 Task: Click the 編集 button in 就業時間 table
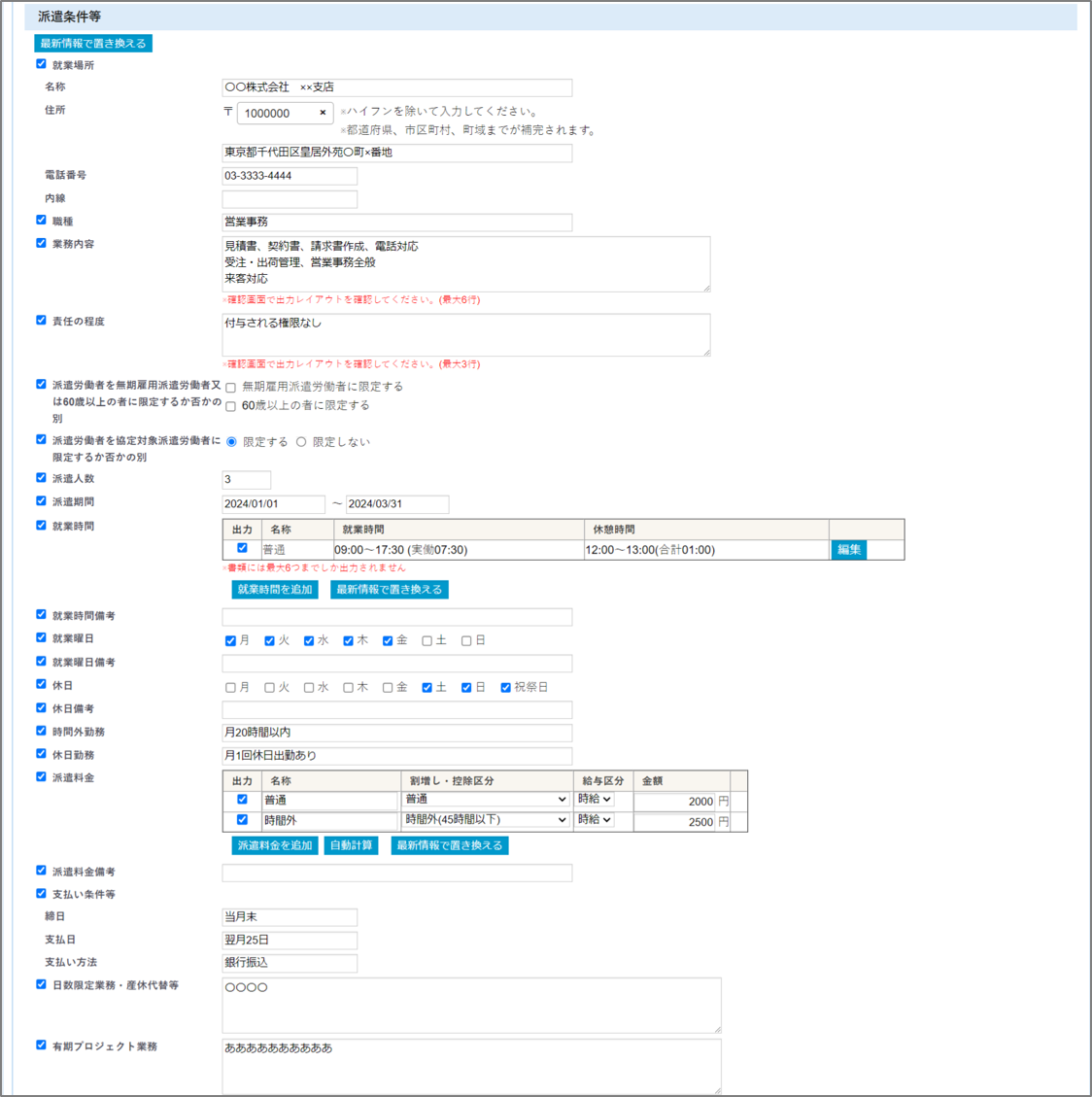(x=848, y=550)
